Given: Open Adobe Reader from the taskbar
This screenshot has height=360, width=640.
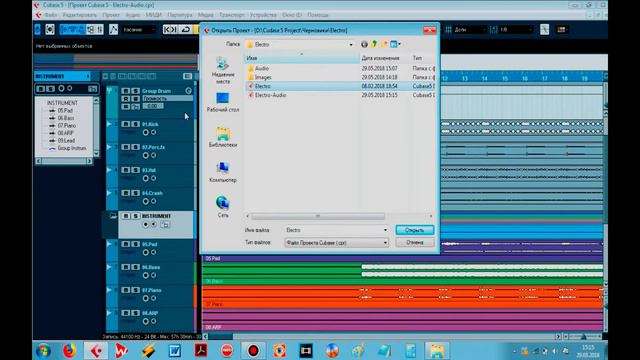Looking at the screenshot, I should [201, 350].
